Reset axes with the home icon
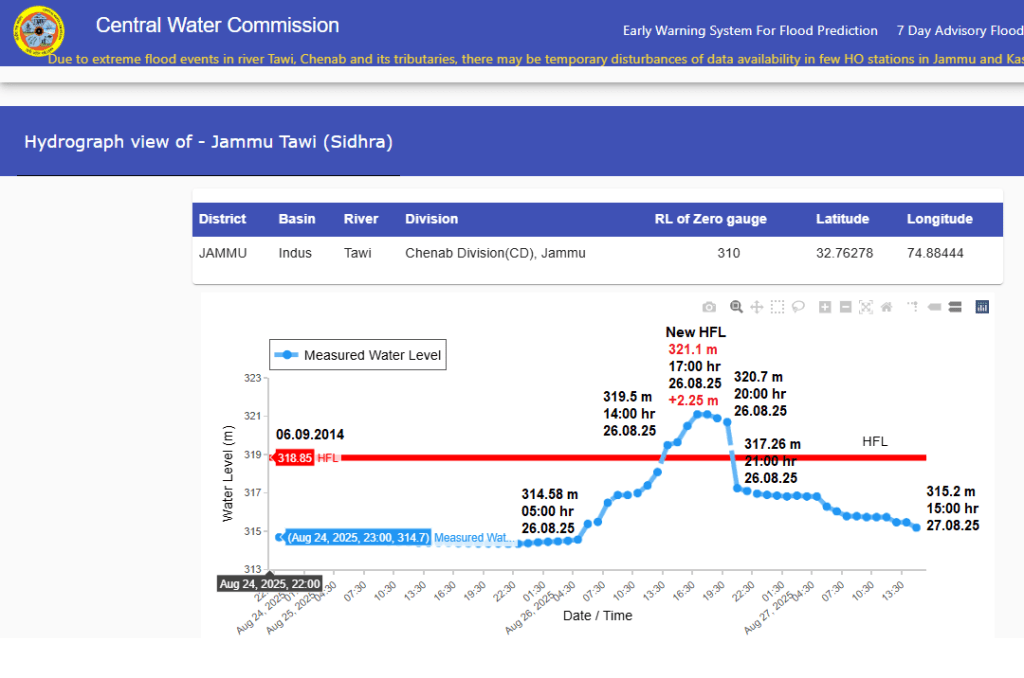Image resolution: width=1024 pixels, height=678 pixels. (886, 307)
